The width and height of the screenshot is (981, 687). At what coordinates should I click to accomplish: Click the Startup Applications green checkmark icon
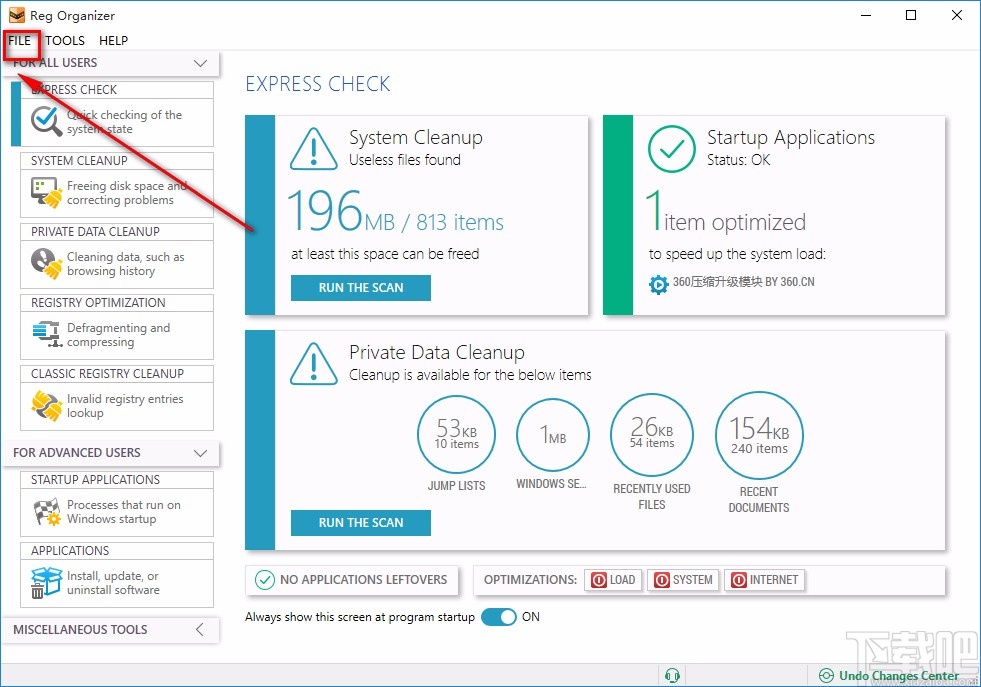671,149
